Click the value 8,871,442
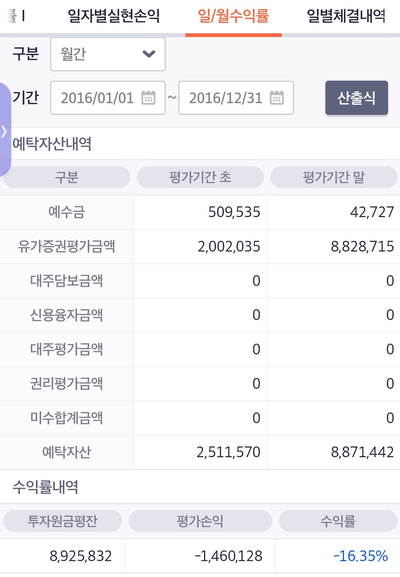This screenshot has width=400, height=577. click(x=362, y=452)
